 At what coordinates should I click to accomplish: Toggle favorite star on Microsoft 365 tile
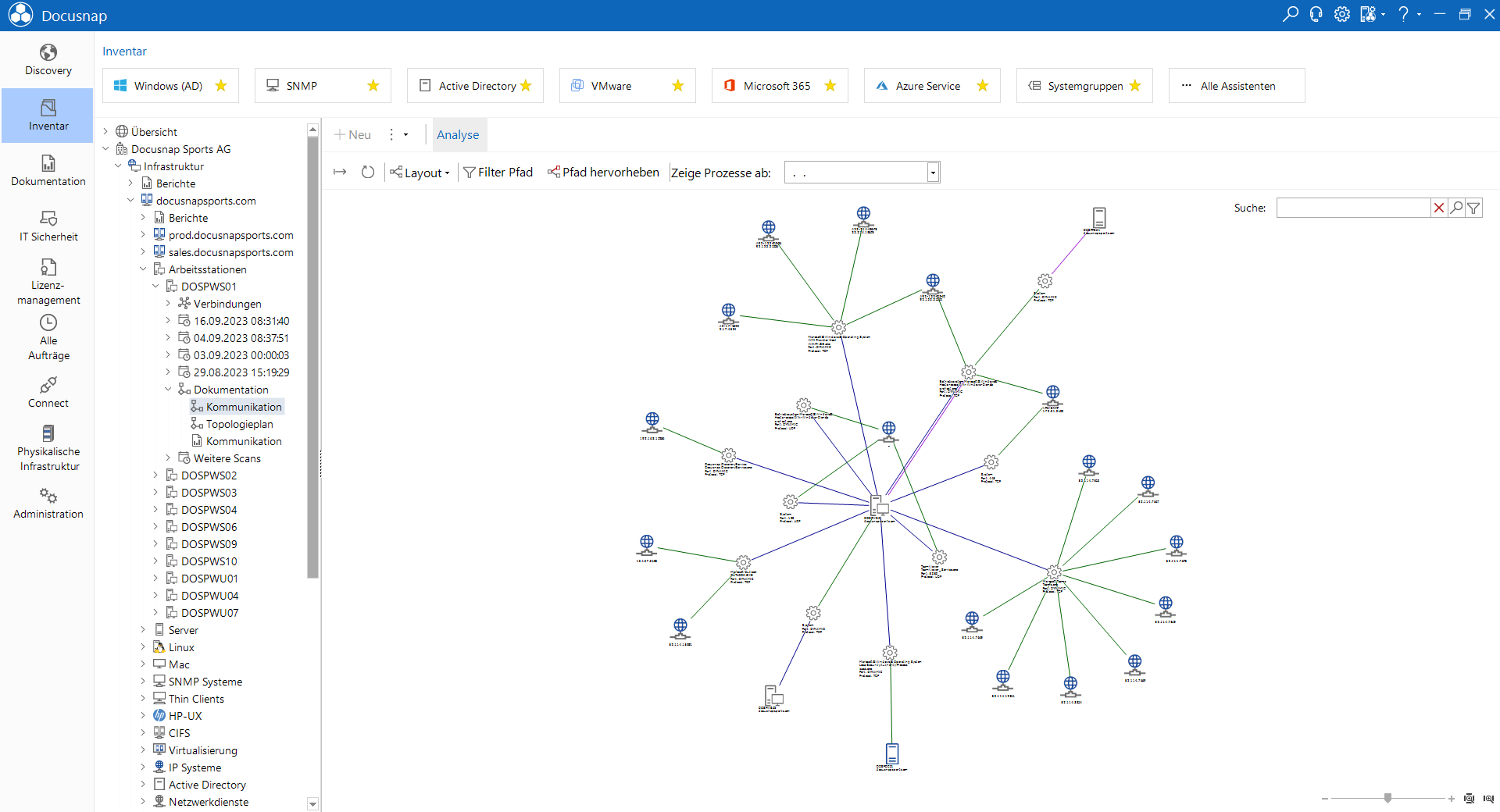[830, 86]
